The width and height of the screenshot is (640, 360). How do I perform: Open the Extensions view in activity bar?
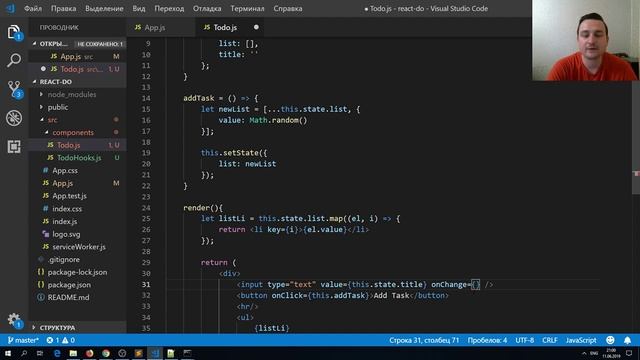[x=13, y=147]
